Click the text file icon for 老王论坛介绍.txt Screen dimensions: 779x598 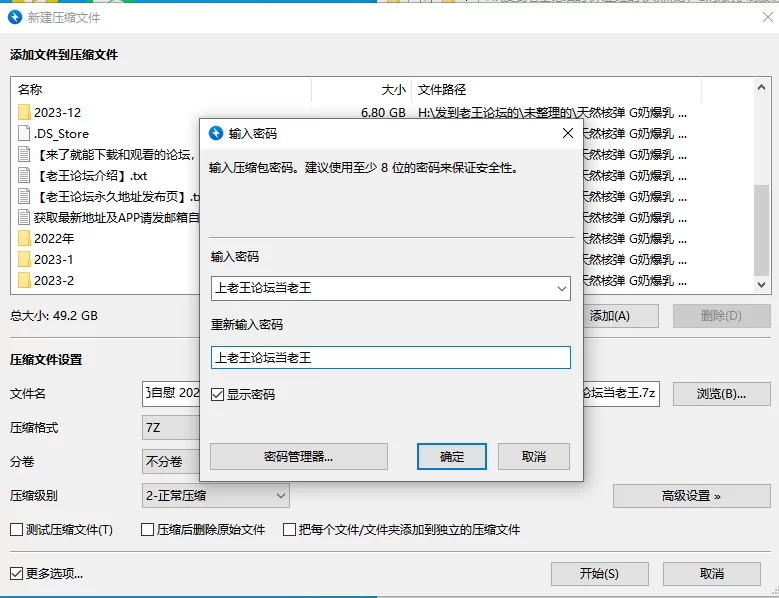point(24,175)
